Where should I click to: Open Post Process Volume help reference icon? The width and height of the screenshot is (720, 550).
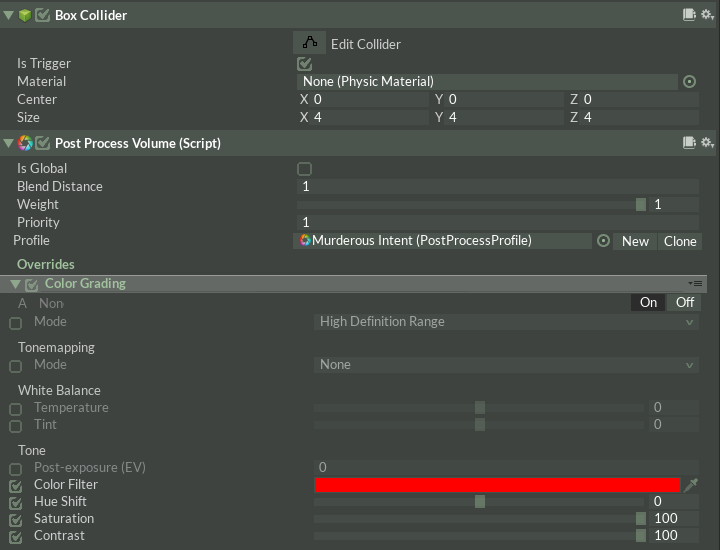(x=689, y=143)
